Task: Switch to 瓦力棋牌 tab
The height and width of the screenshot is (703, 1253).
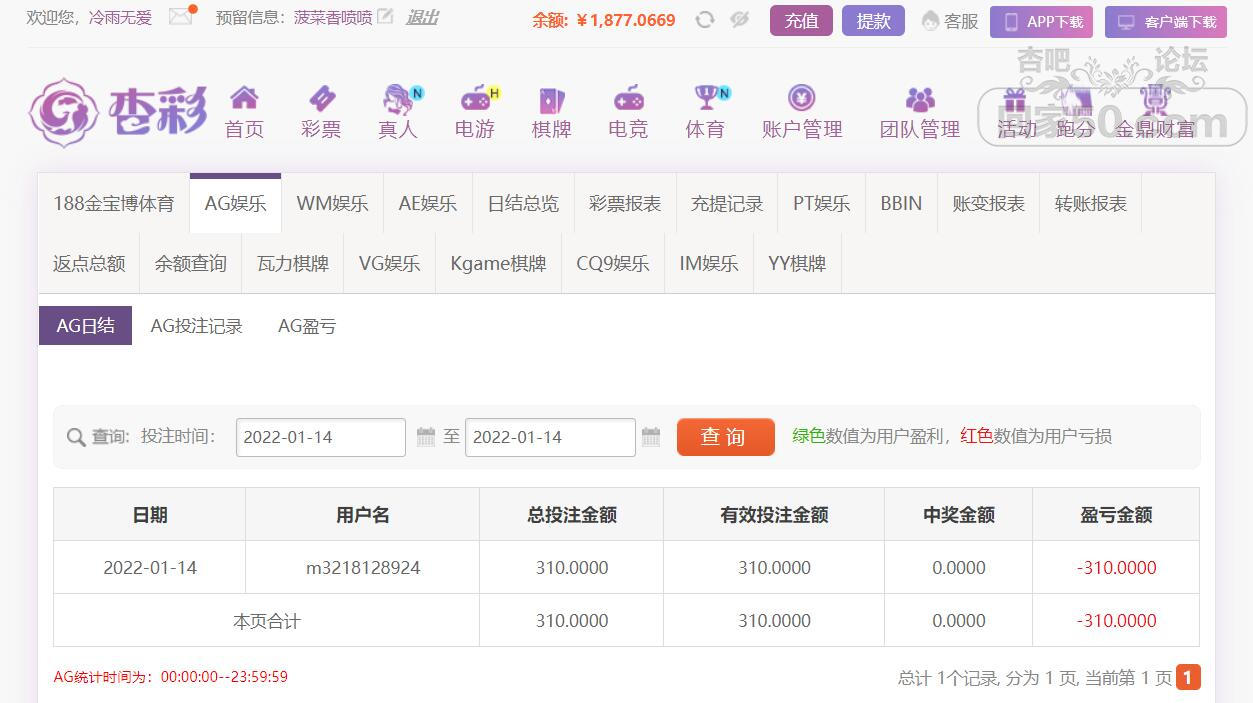Action: (x=293, y=264)
